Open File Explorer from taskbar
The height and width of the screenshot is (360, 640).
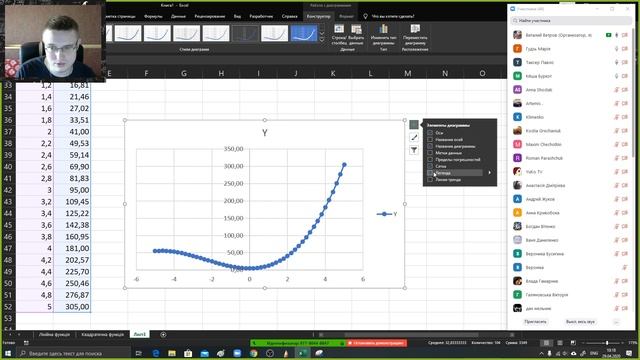point(172,353)
